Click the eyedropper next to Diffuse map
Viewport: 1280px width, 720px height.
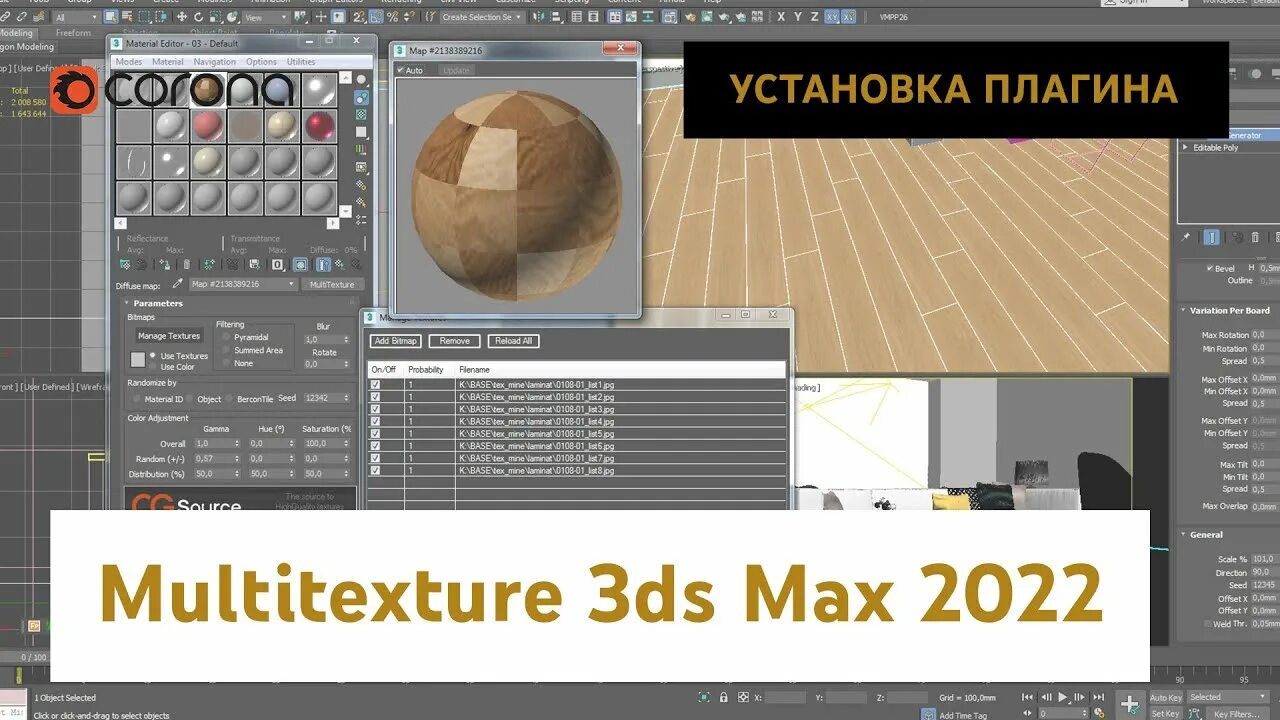[178, 284]
